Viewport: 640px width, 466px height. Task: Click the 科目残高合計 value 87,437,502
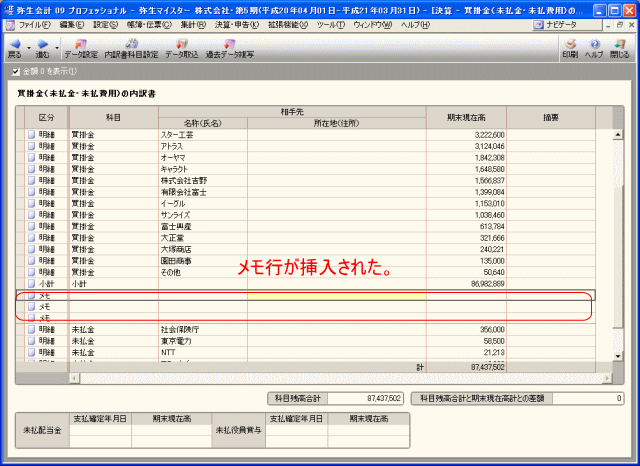365,398
